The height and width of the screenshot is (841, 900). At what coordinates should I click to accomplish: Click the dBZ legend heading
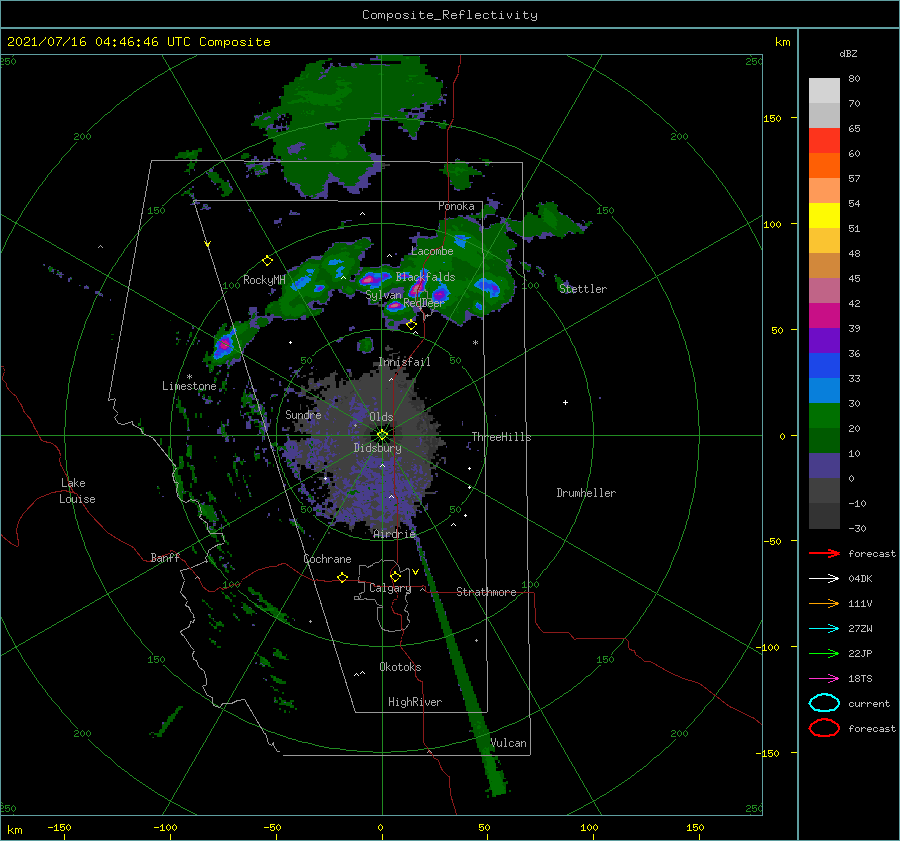848,53
